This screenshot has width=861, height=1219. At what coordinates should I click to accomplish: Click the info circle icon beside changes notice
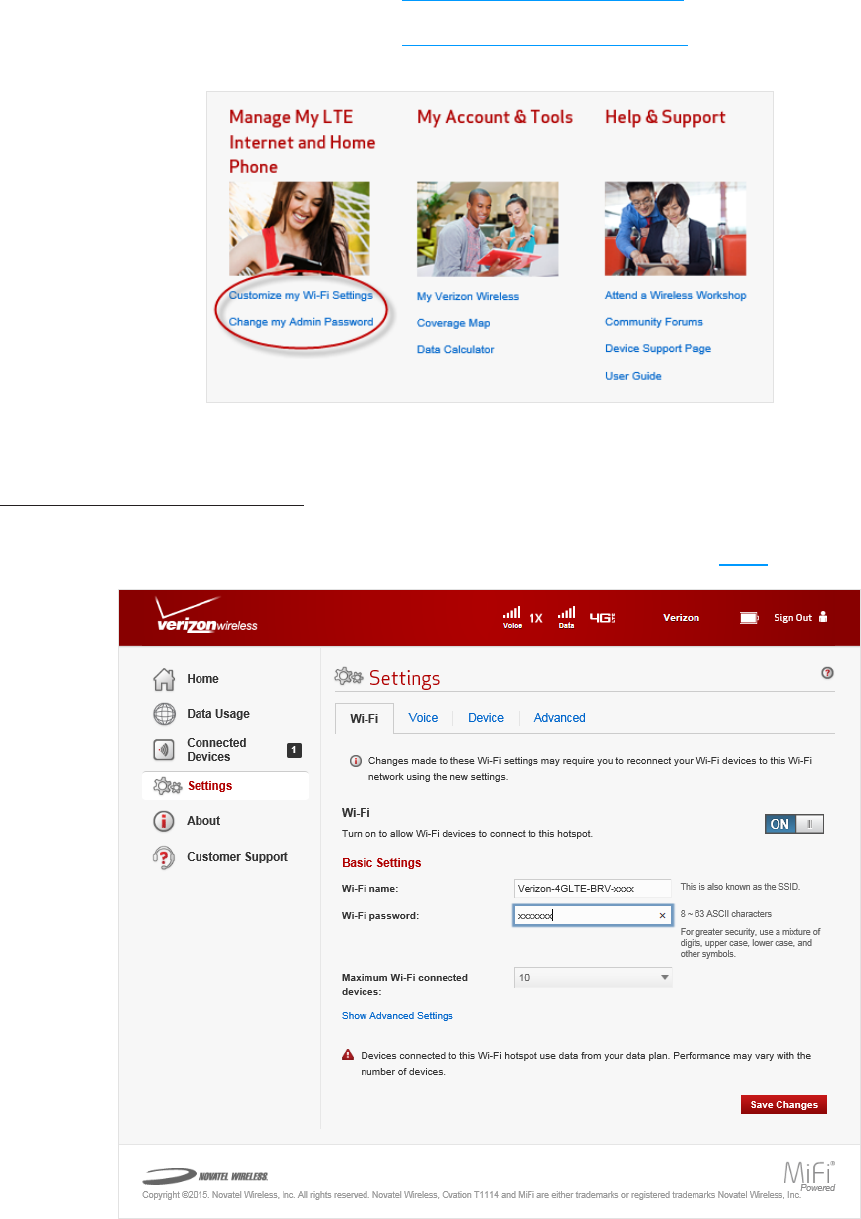pos(355,761)
